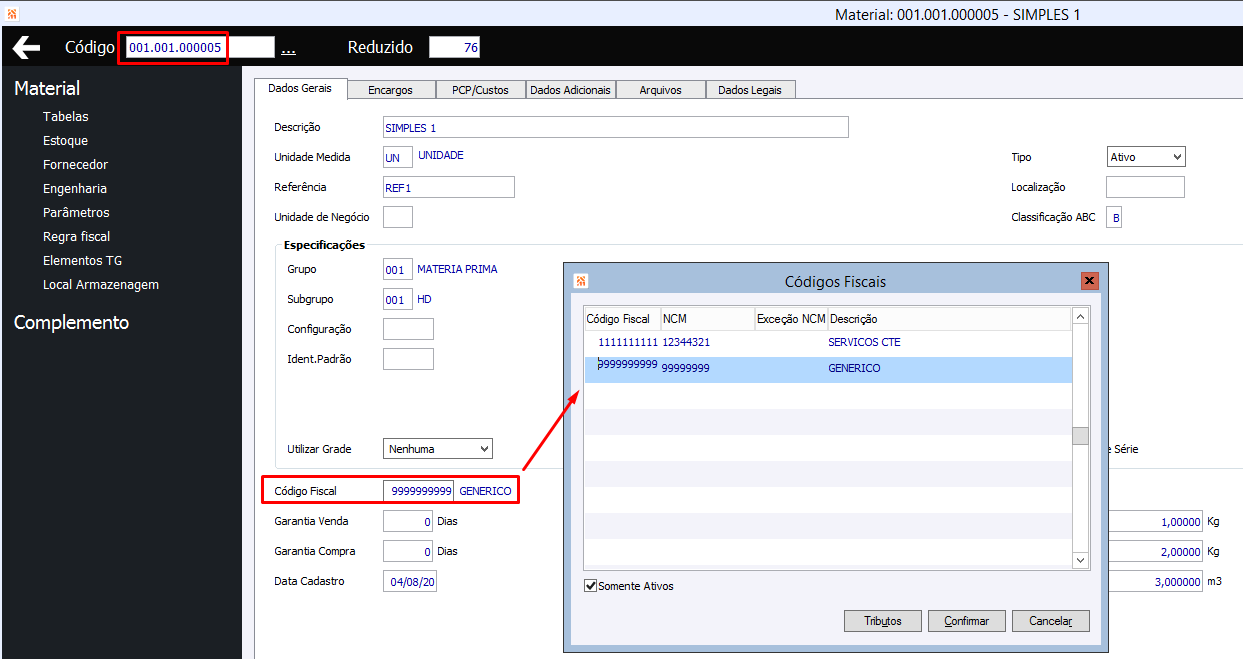Click the list scrollbar down arrow
Screen dimensions: 1243x659
coord(1080,561)
